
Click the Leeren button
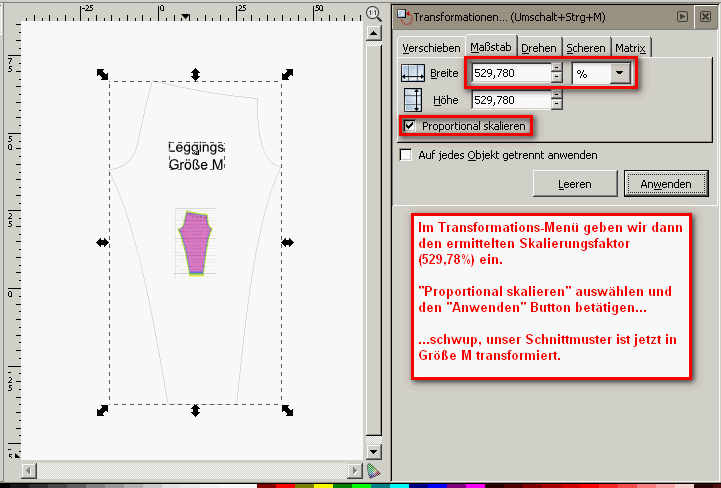coord(574,184)
